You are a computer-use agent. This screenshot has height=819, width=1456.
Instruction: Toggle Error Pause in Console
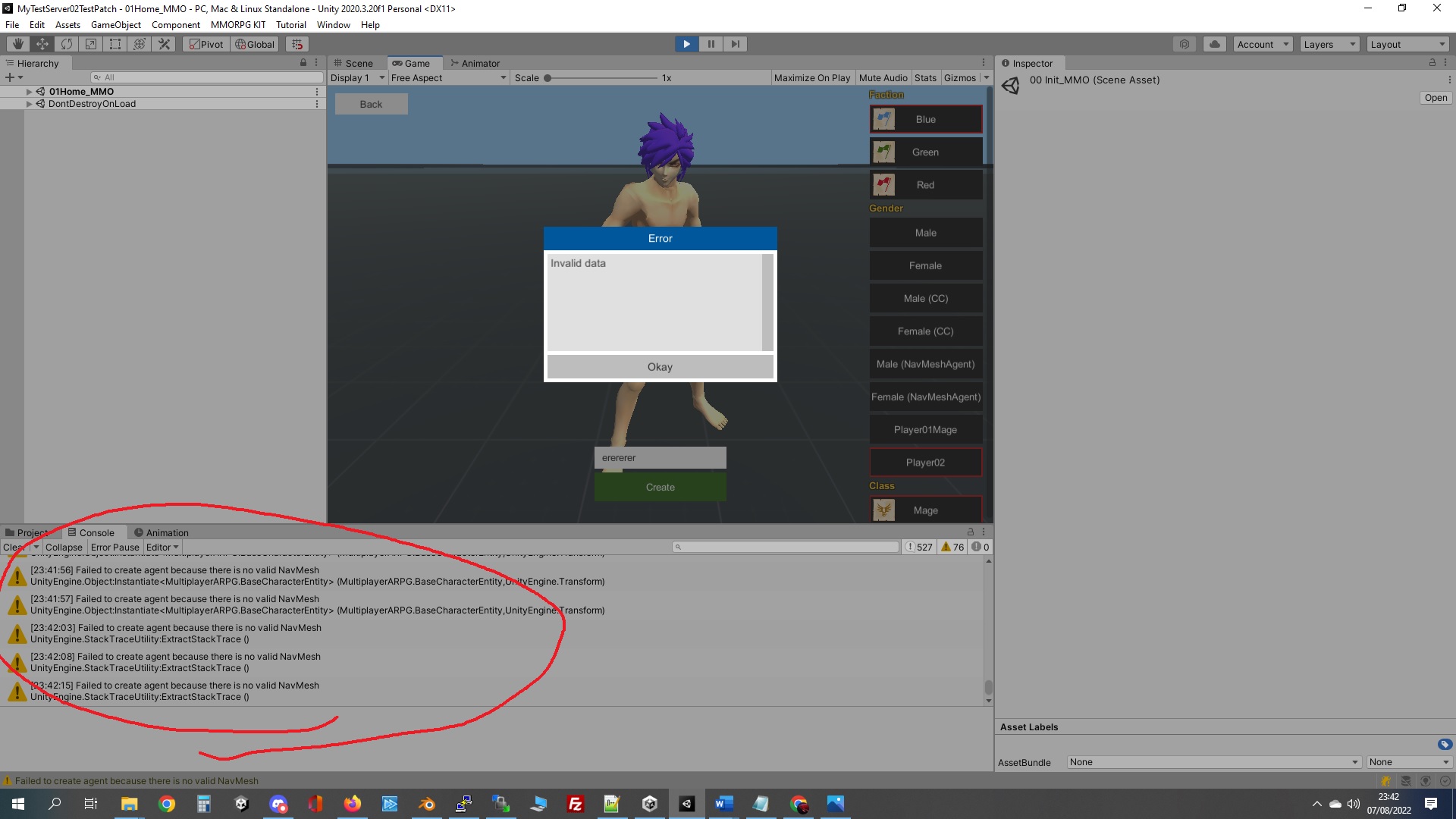tap(115, 547)
